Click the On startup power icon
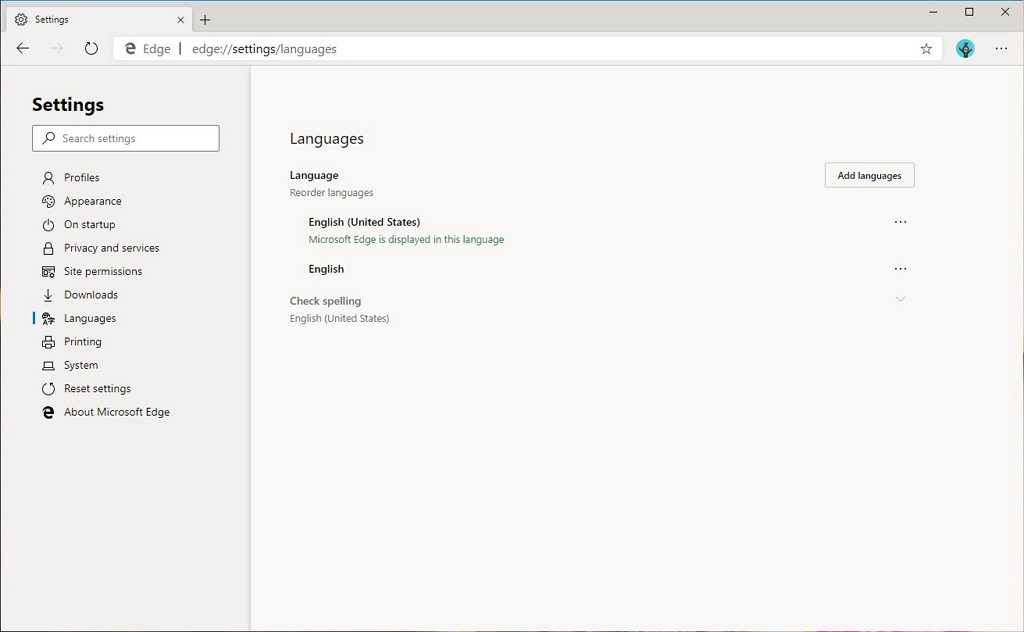The width and height of the screenshot is (1024, 632). [48, 225]
